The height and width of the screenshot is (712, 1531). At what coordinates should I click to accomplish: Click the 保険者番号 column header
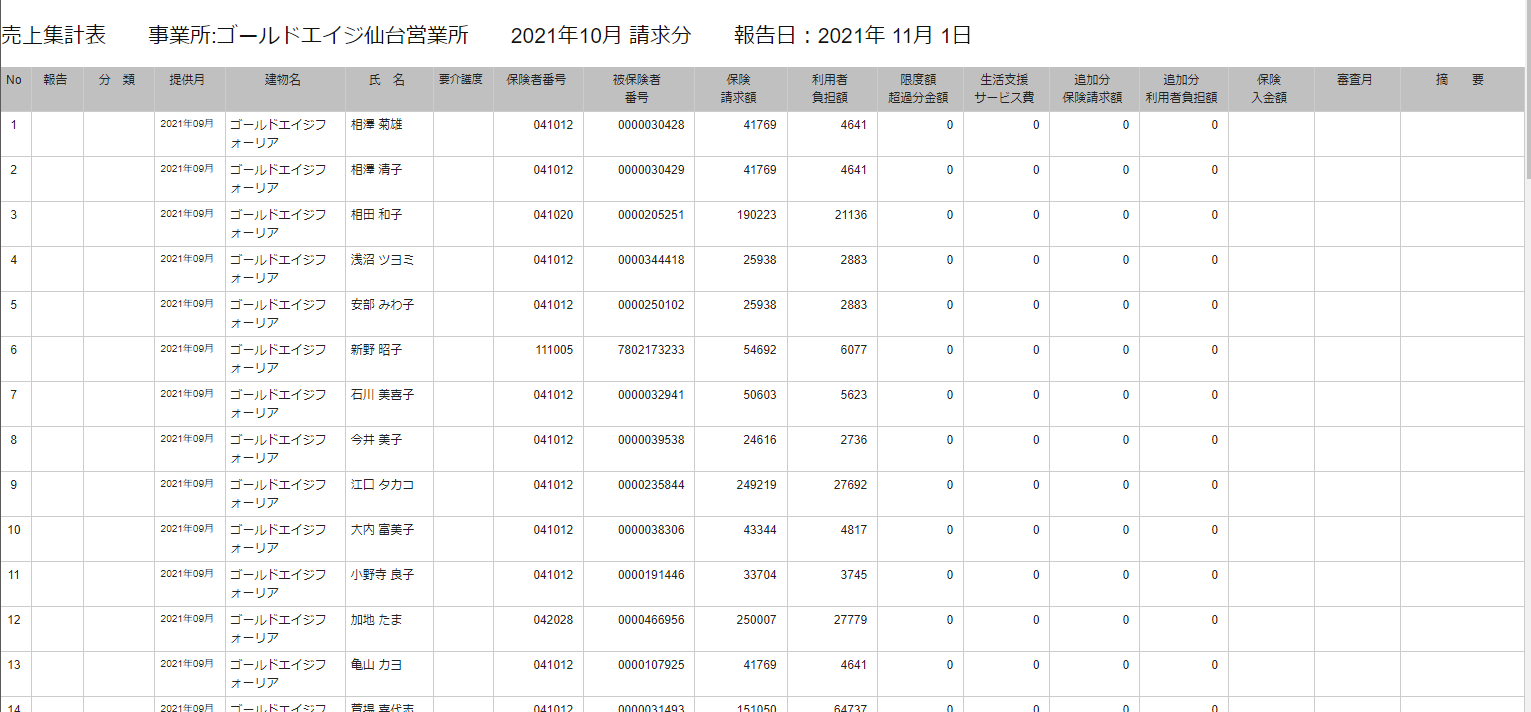(537, 80)
